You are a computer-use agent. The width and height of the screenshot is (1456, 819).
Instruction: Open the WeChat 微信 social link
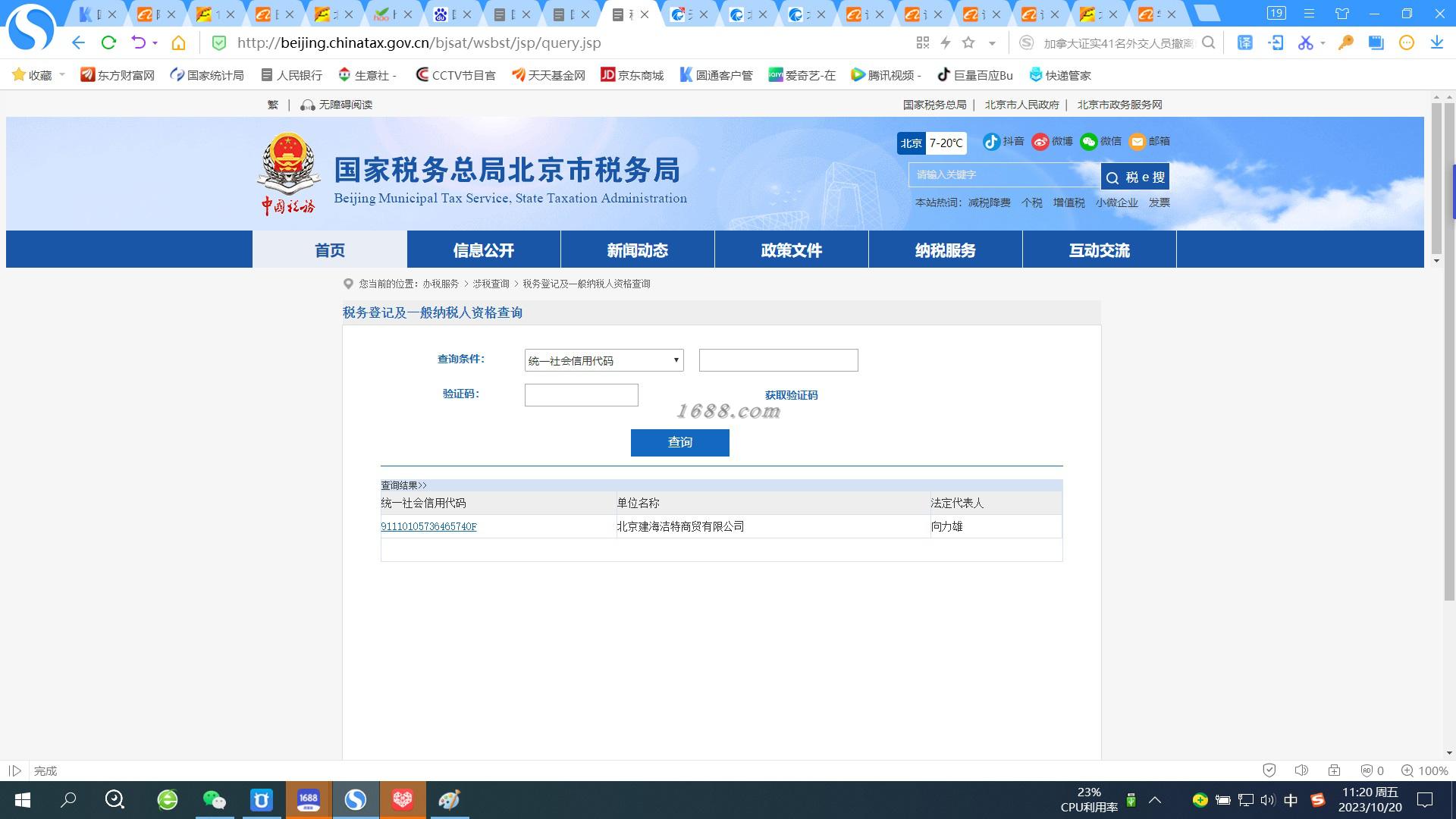pos(1101,142)
